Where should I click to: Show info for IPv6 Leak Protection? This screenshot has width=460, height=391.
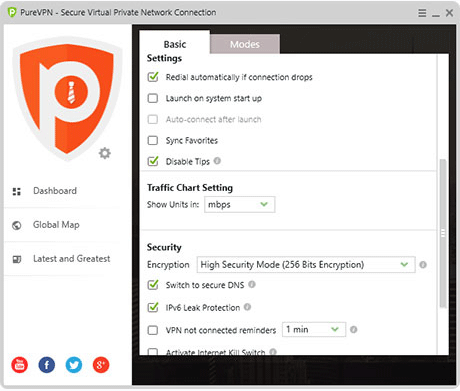[247, 307]
